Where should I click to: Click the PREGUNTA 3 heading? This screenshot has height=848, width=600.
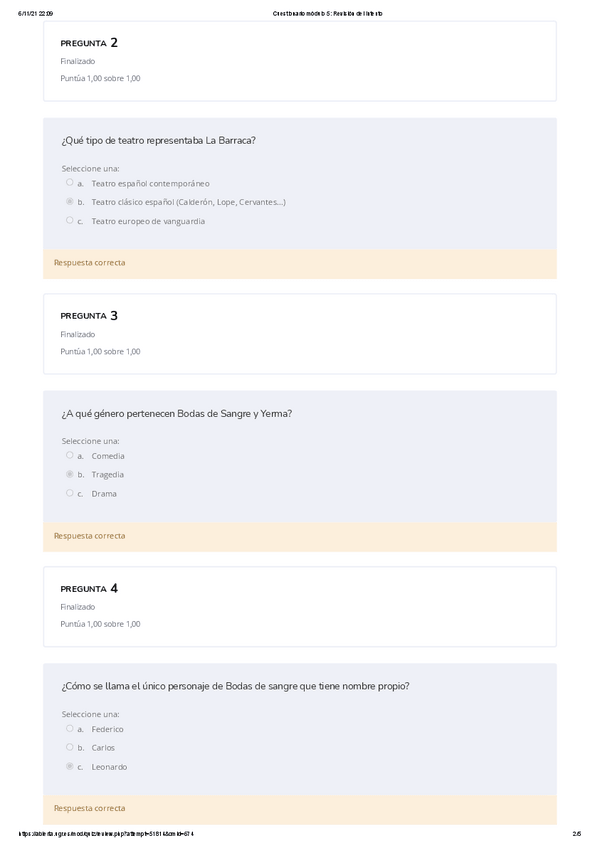[89, 316]
